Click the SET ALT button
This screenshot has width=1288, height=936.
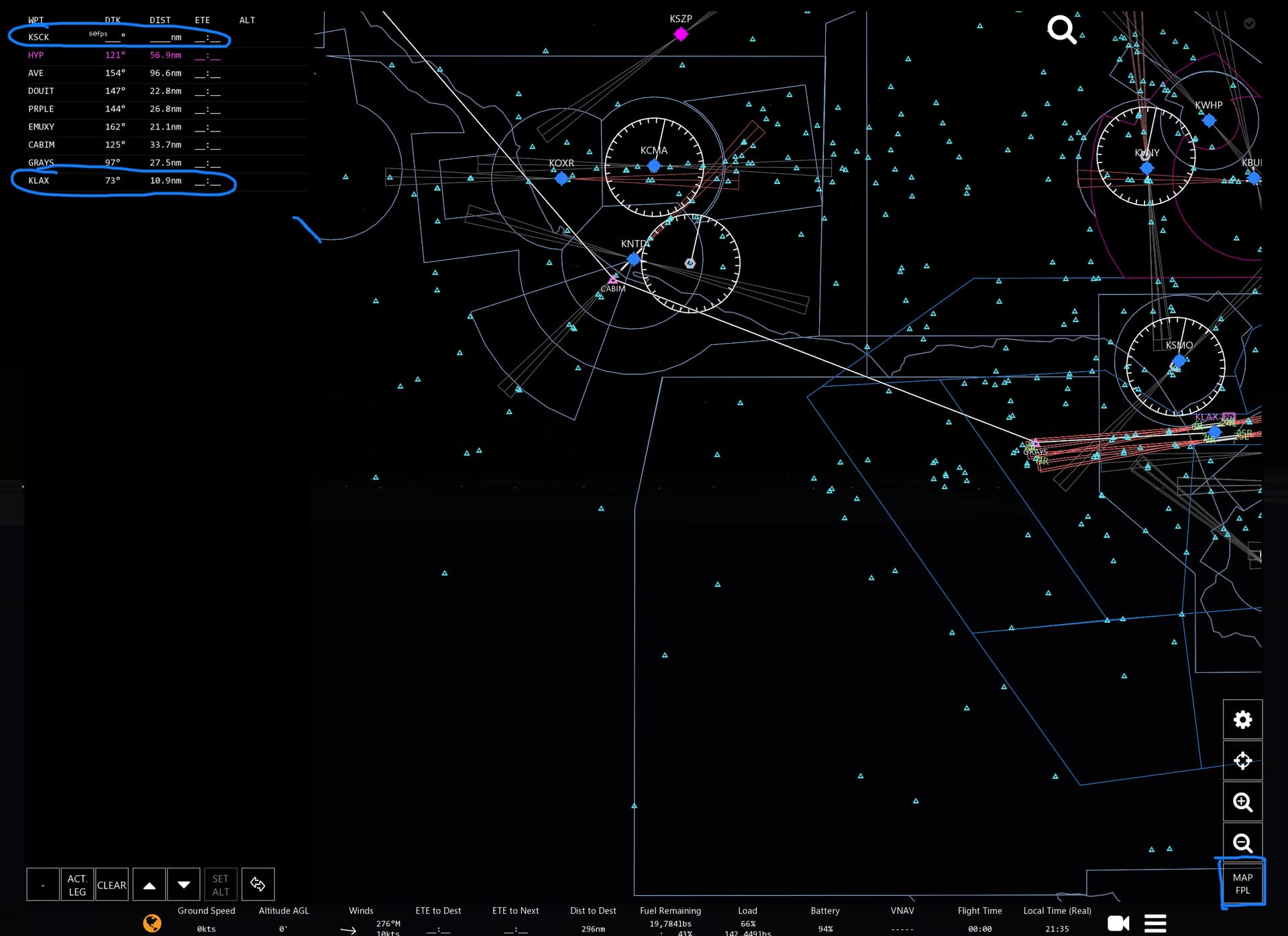tap(221, 884)
